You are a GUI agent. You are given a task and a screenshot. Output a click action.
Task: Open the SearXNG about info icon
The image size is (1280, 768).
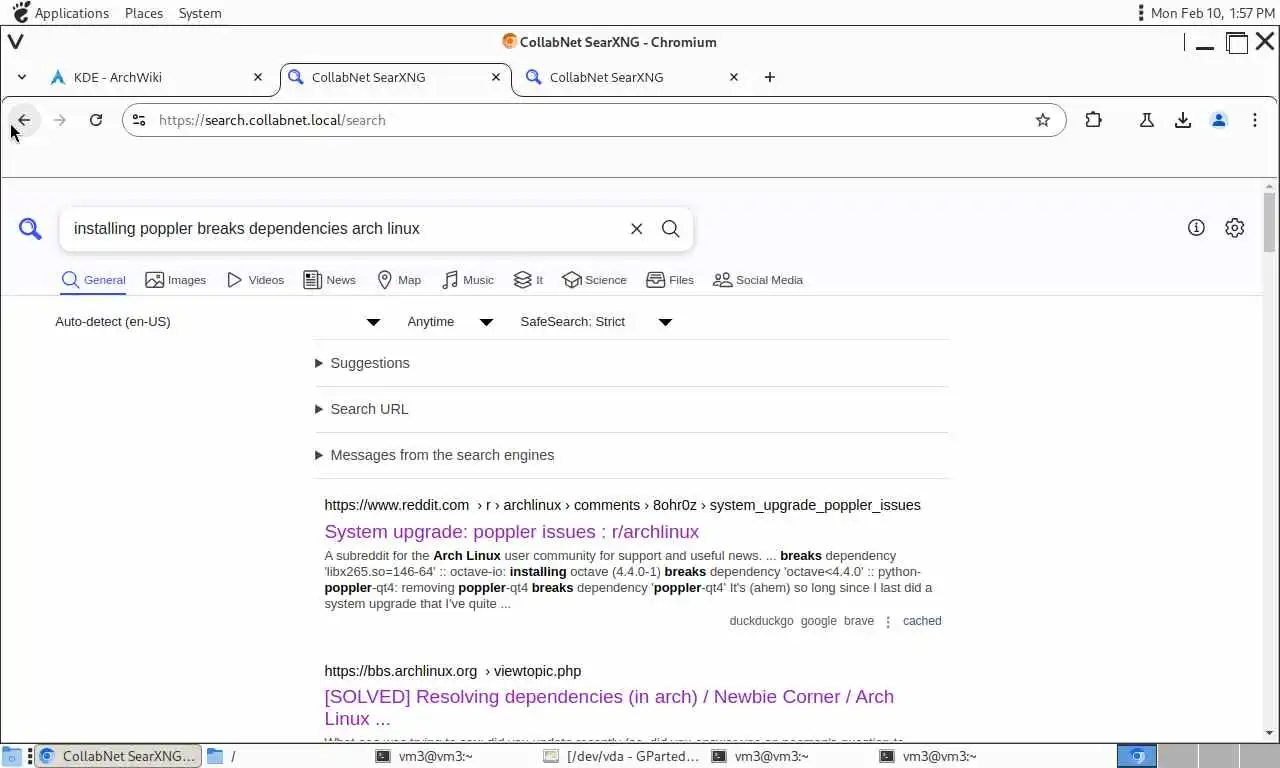click(1196, 228)
